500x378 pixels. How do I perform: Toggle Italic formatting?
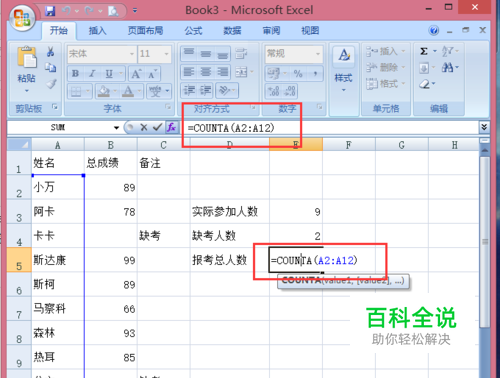(x=92, y=74)
